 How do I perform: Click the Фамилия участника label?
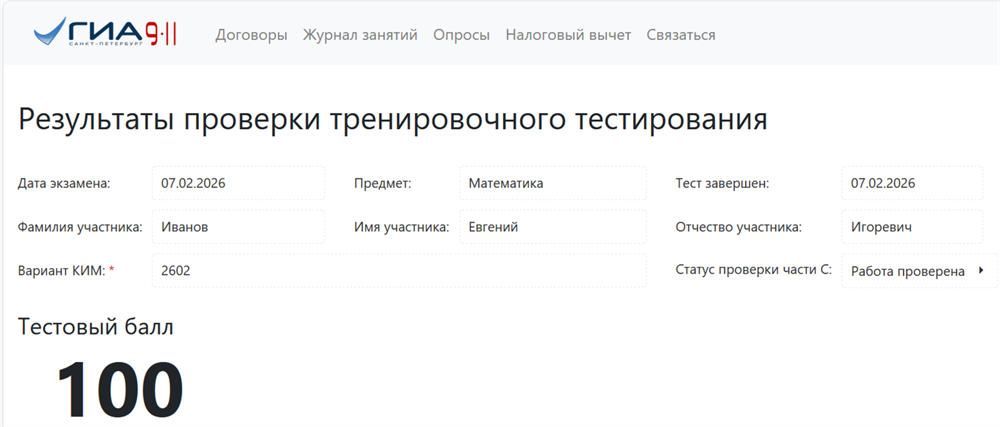[x=80, y=227]
